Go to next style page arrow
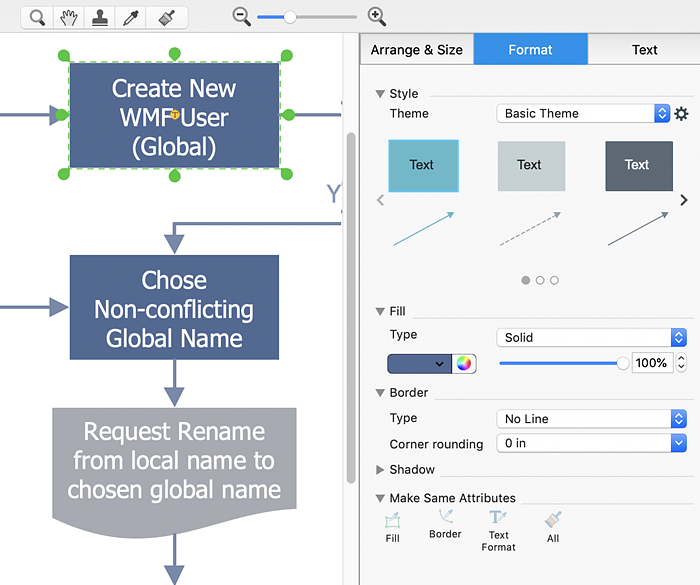The height and width of the screenshot is (585, 700). (683, 200)
